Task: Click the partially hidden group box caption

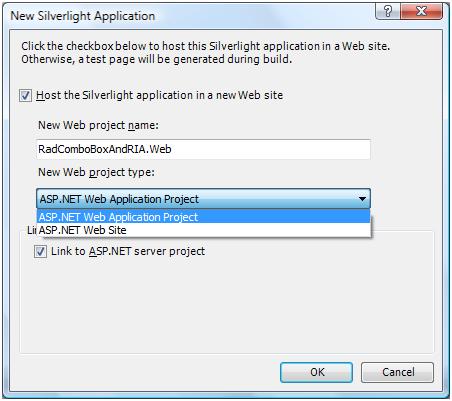Action: point(32,230)
